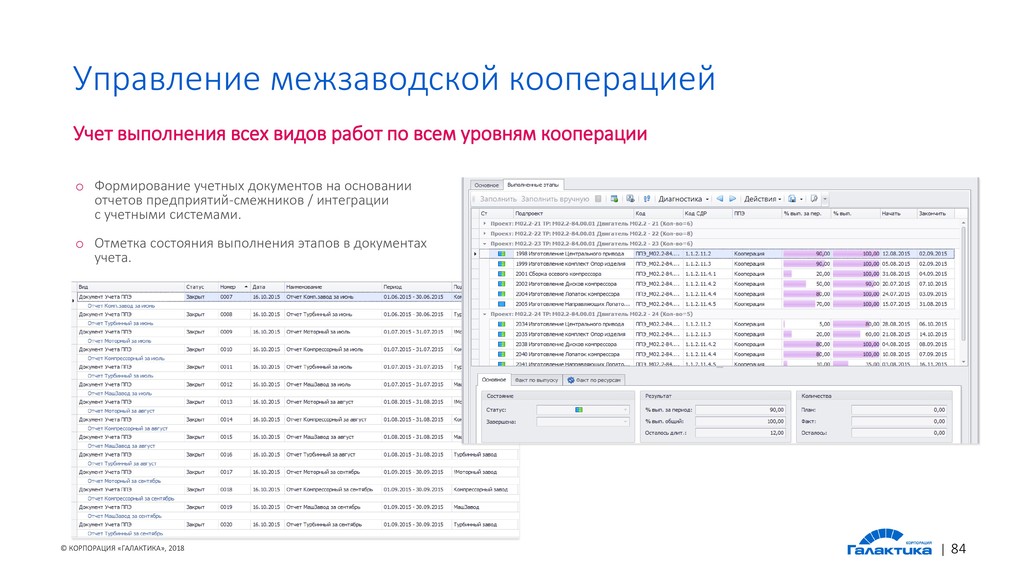The height and width of the screenshot is (576, 1024).
Task: Click status icon of row 2004 Изготовление Лопаток компрессора
Action: [502, 294]
